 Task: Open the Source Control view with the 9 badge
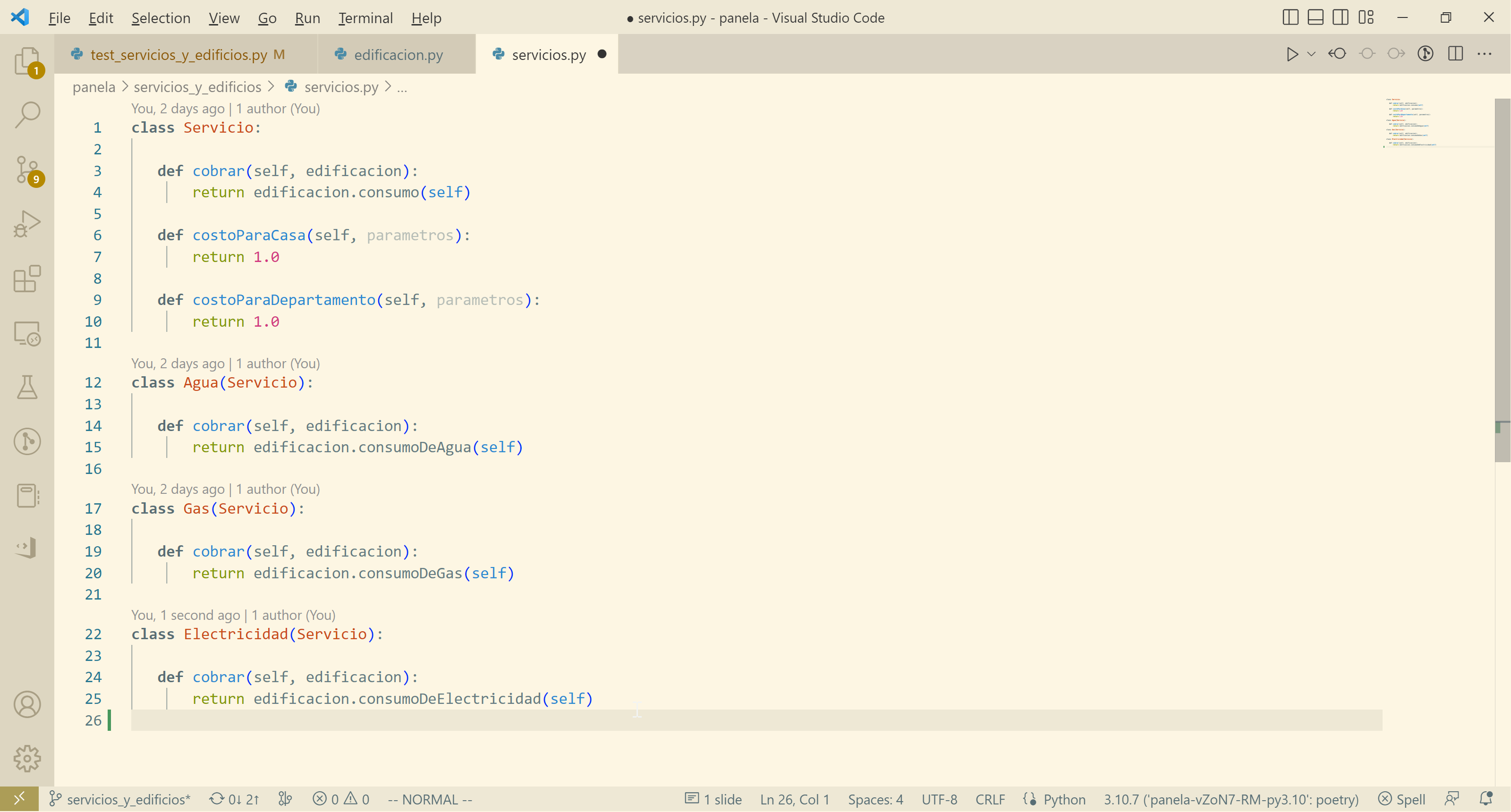(27, 169)
